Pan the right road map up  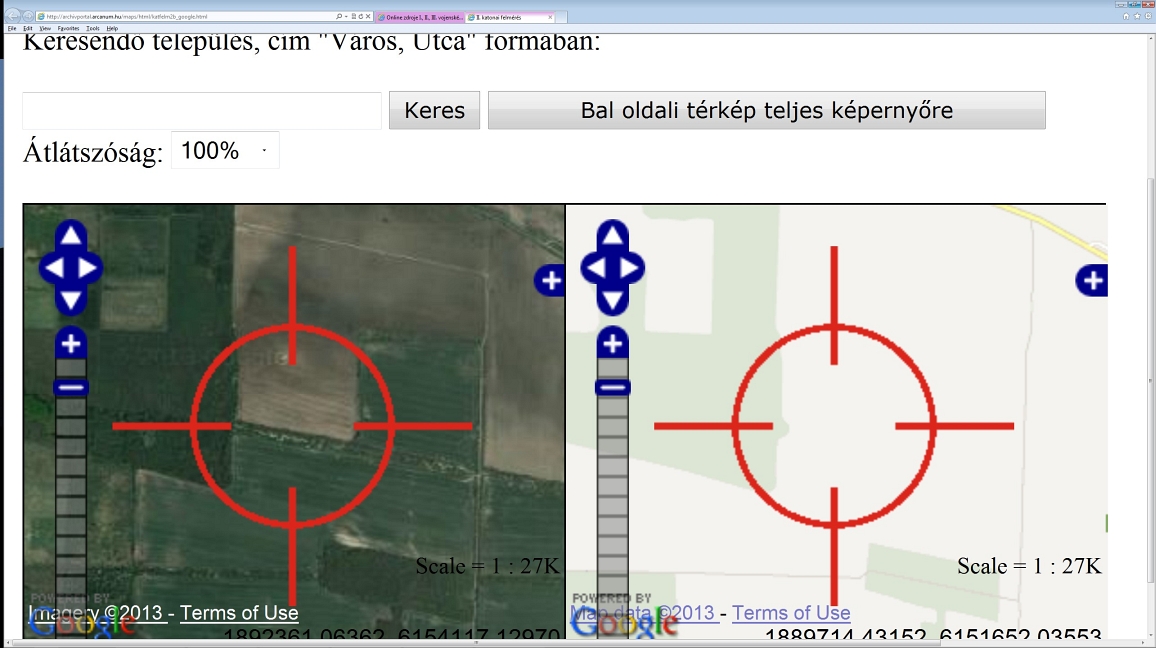coord(613,235)
